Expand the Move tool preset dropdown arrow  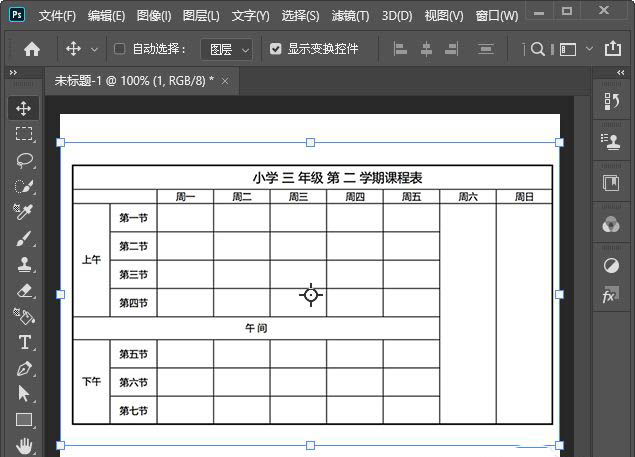point(95,49)
